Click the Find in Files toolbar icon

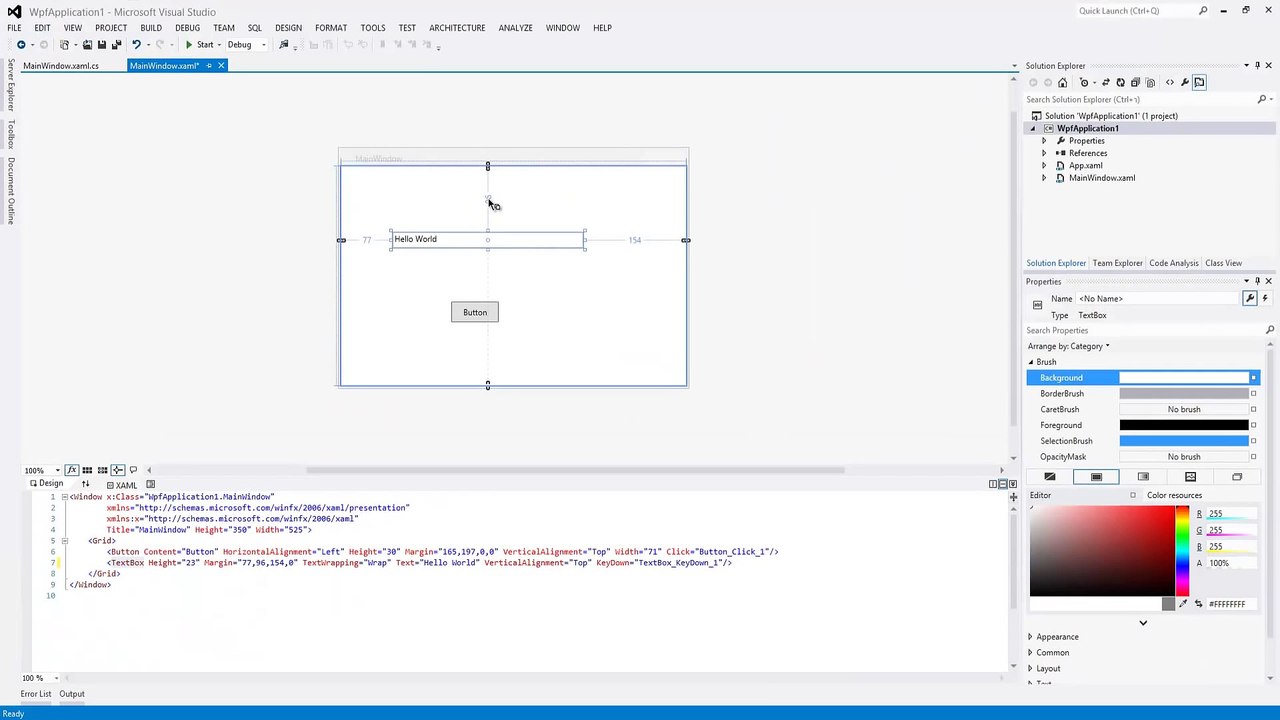click(284, 45)
